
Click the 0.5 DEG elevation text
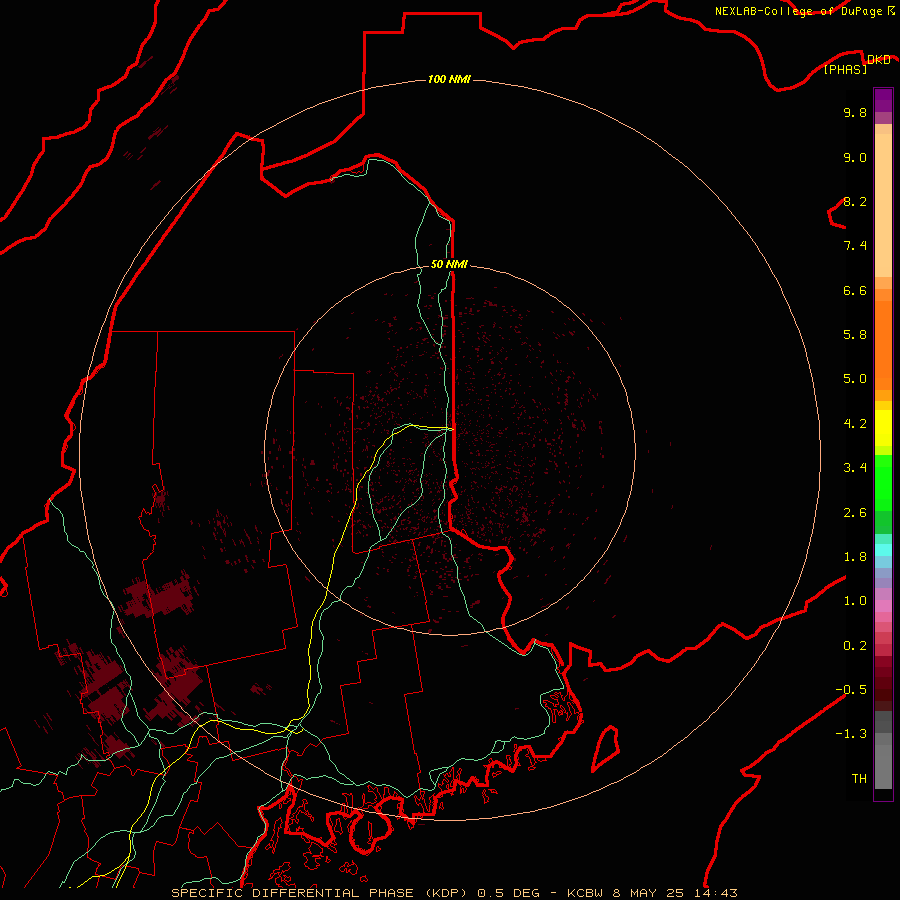509,893
